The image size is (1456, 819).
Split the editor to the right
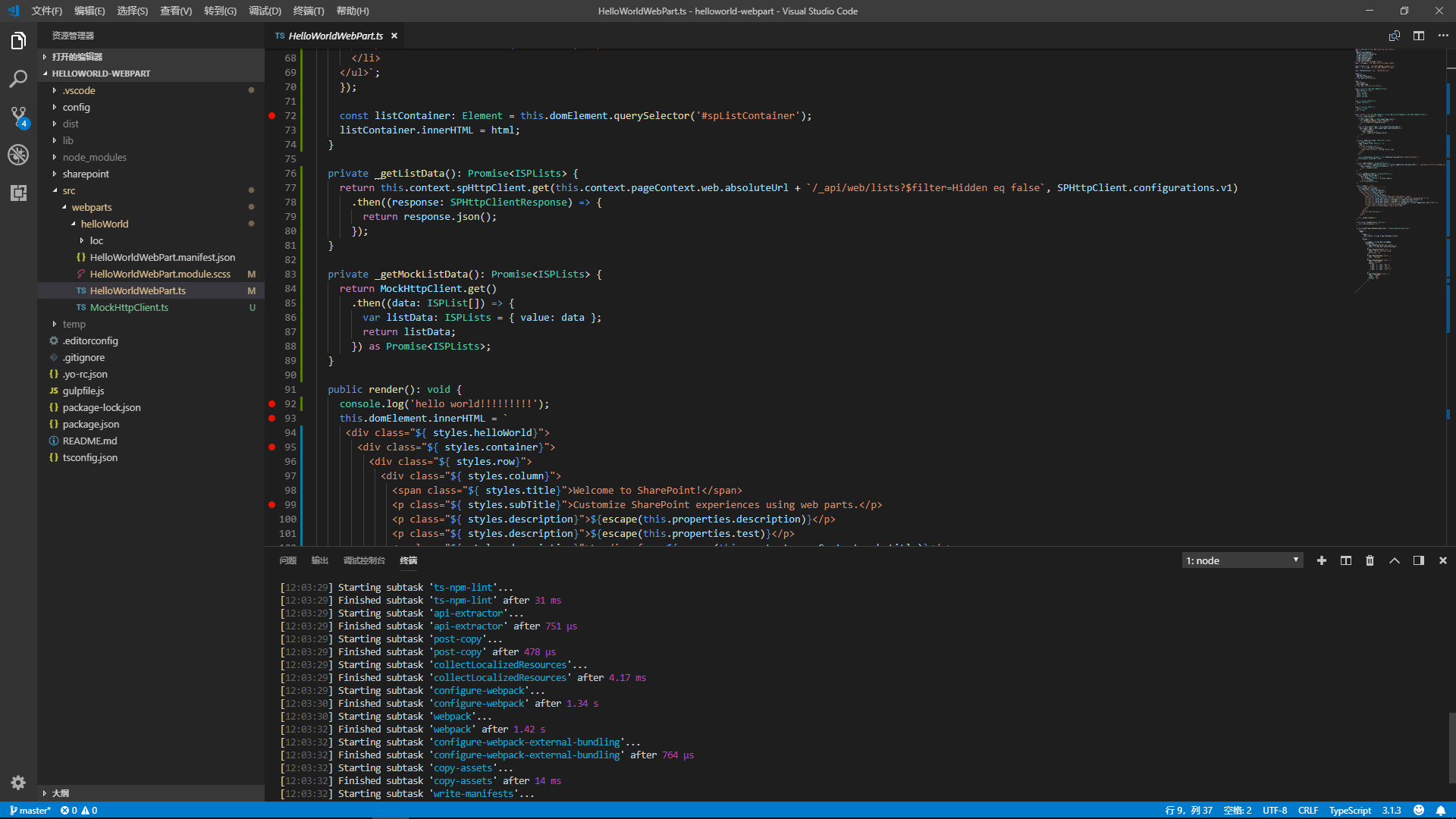[x=1418, y=36]
